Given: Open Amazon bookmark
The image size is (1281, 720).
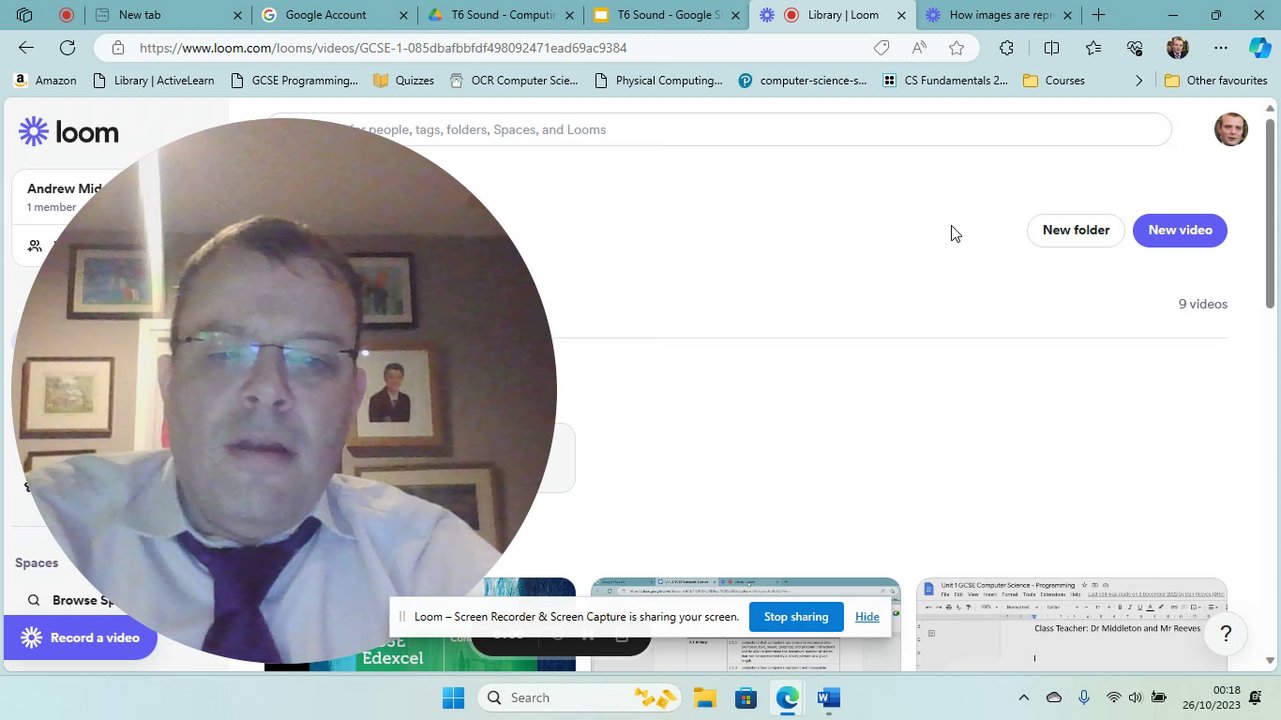Looking at the screenshot, I should coord(45,80).
